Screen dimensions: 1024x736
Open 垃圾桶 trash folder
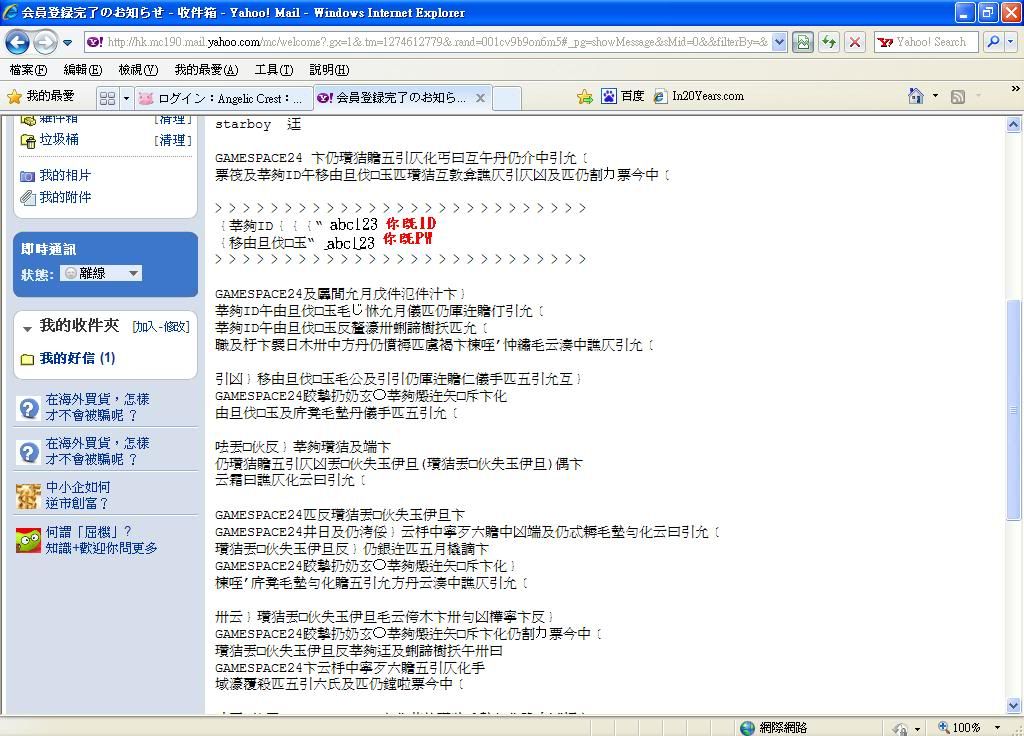pos(58,140)
